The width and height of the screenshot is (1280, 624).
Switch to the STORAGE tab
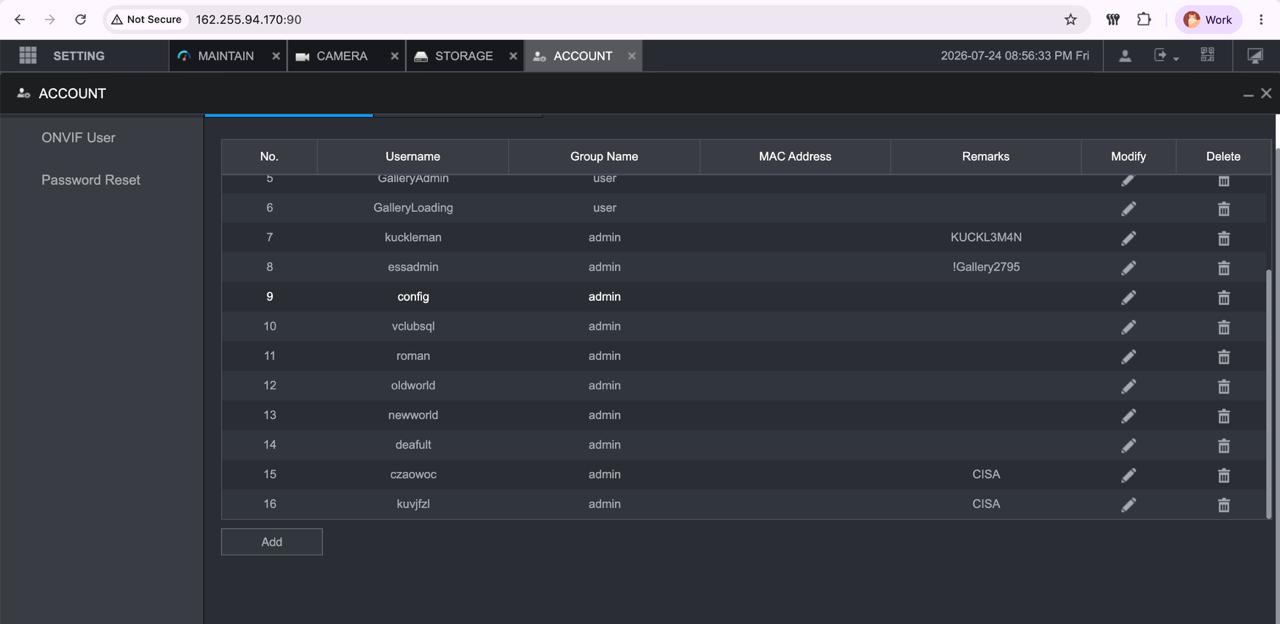coord(454,56)
